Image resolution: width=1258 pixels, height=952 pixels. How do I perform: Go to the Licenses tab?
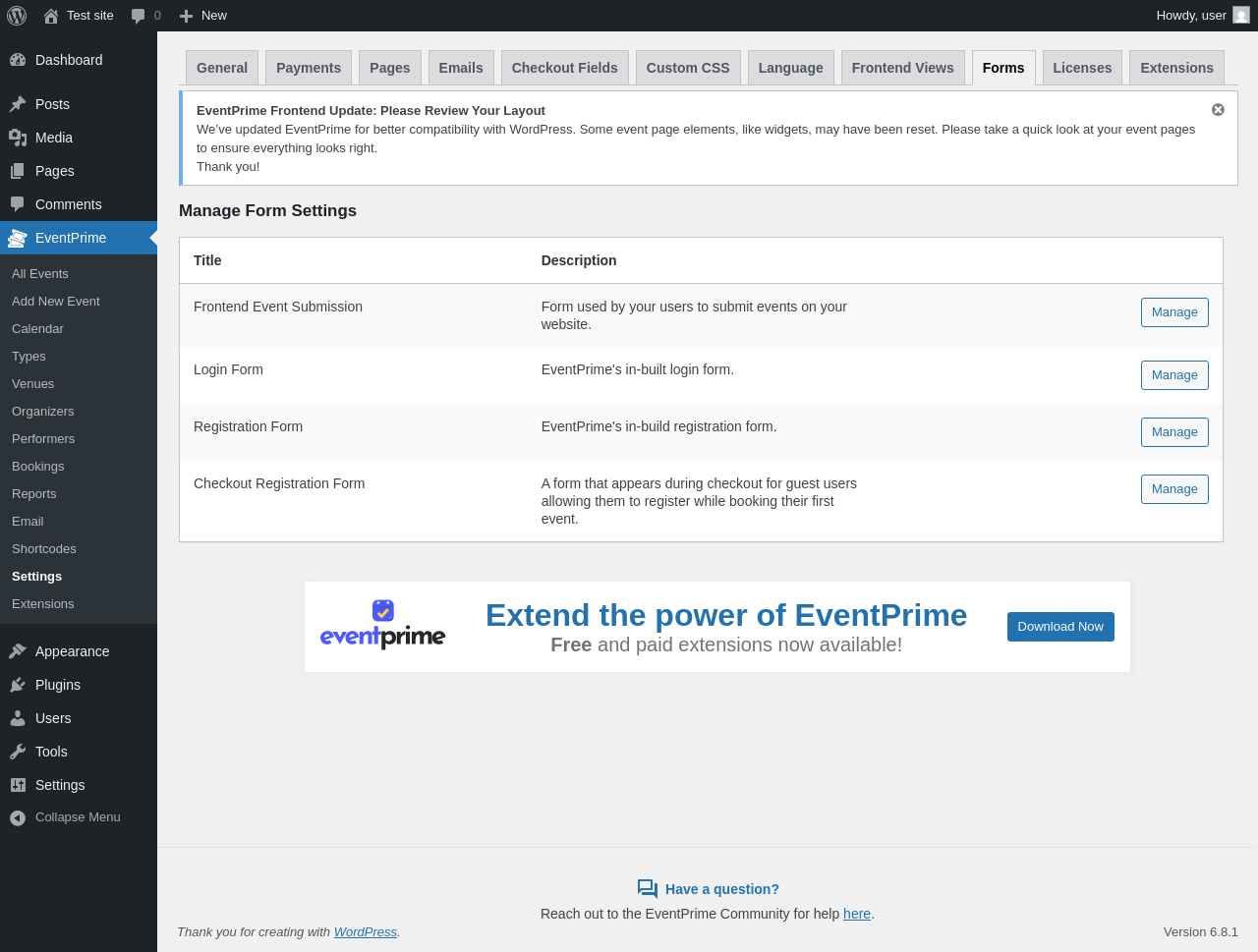pos(1082,68)
